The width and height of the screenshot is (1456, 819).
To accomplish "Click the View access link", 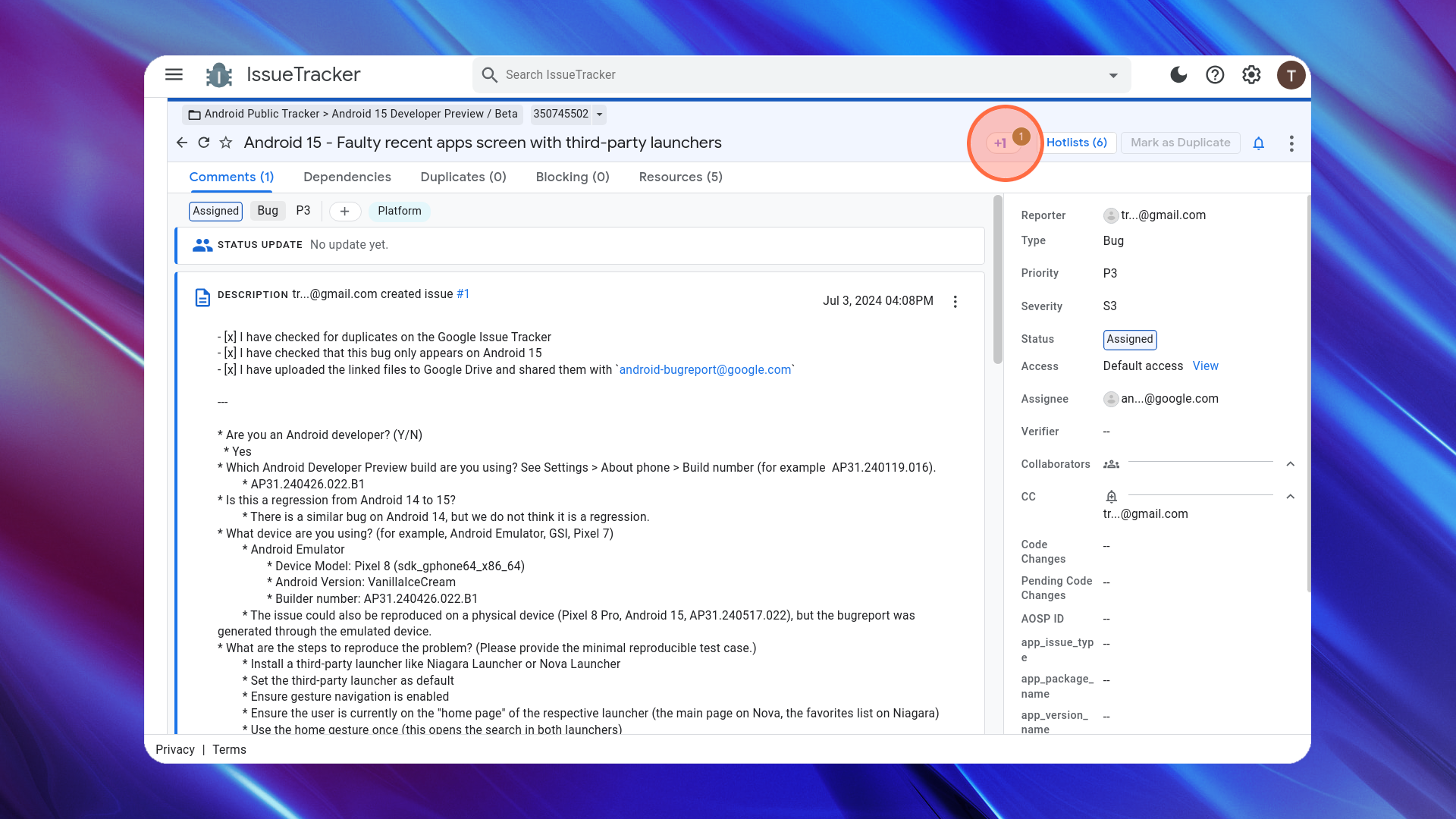I will (x=1206, y=366).
